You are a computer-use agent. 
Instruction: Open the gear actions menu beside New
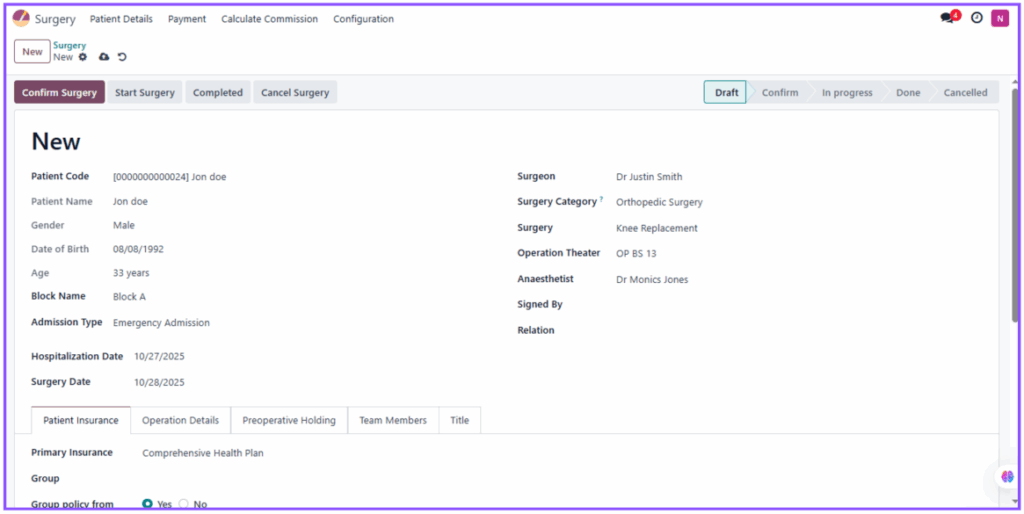click(x=83, y=57)
